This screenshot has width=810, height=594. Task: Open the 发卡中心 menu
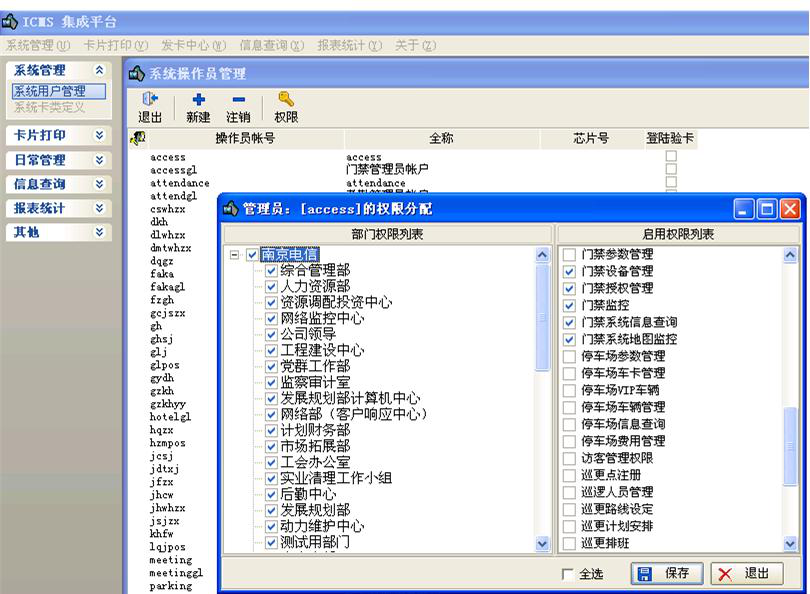(x=193, y=45)
